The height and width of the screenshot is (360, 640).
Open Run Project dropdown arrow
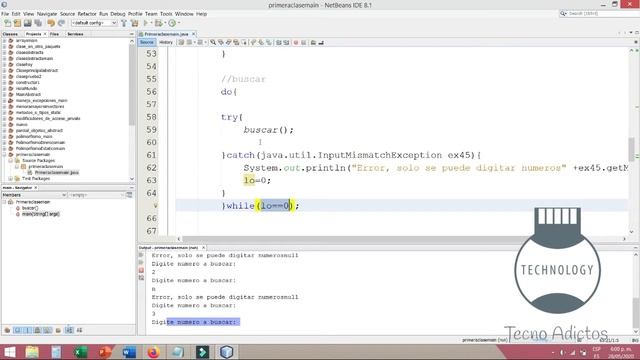[x=150, y=23]
